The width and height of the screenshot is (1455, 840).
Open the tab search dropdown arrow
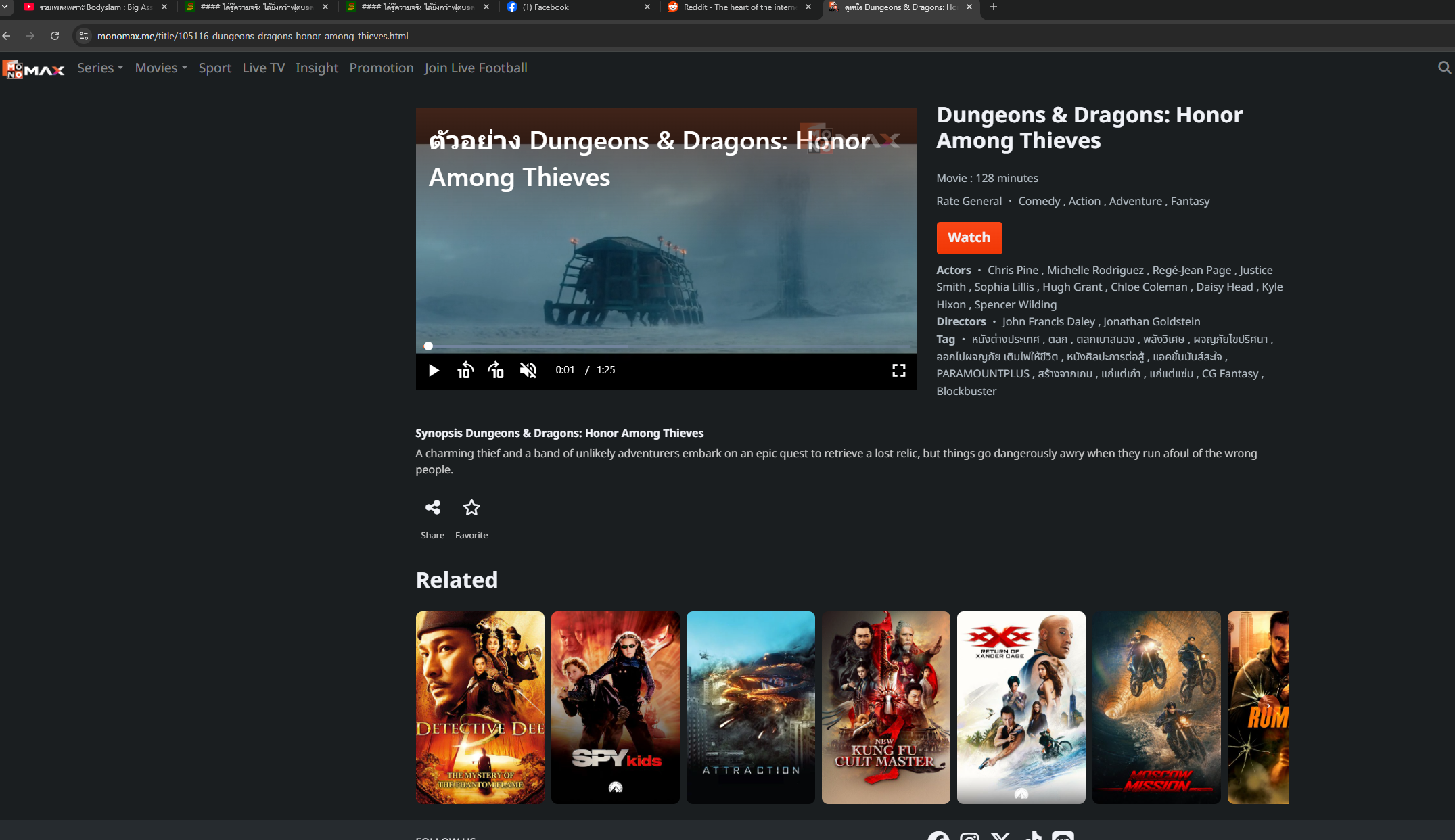point(5,7)
